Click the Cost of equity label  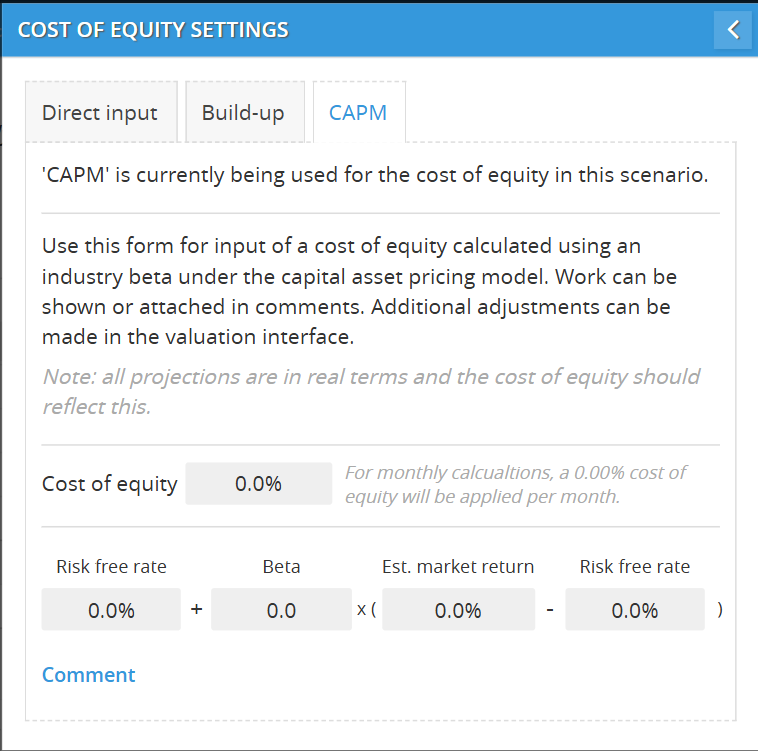110,484
